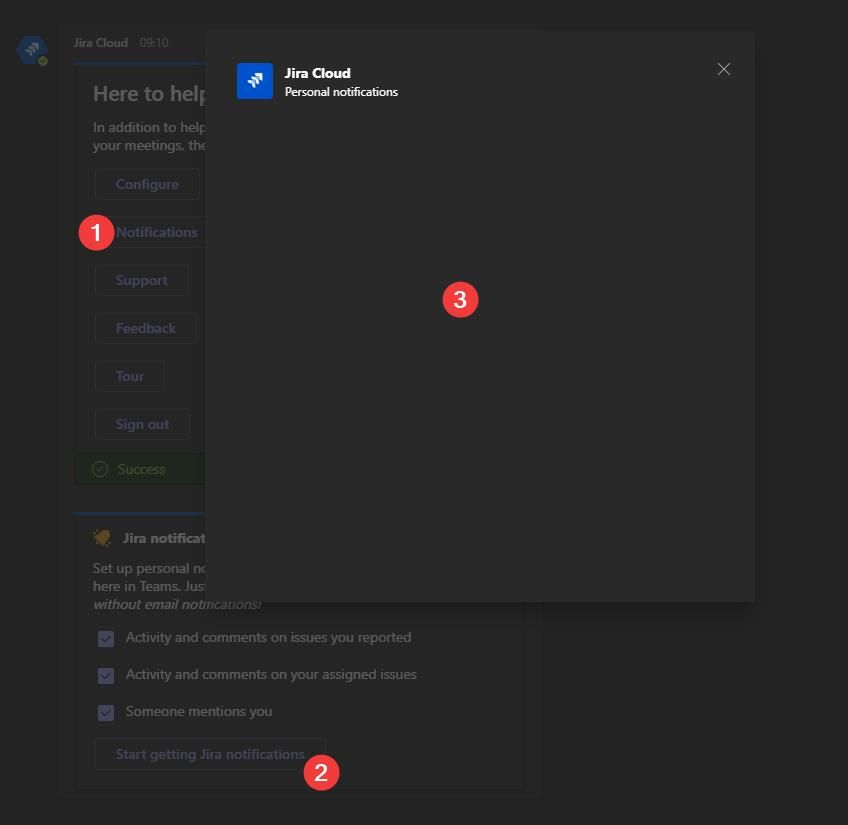Click the Configure button in the chat card
The height and width of the screenshot is (825, 848).
coord(147,184)
